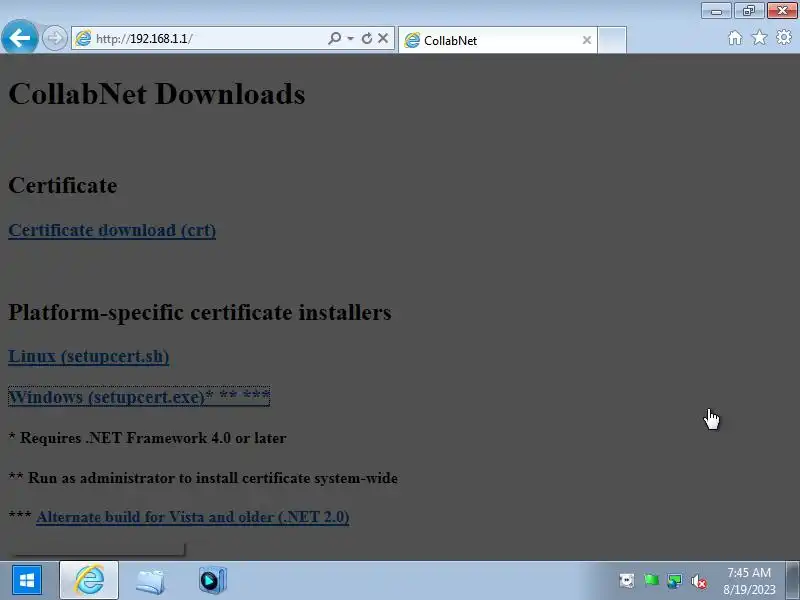Go back with the browser Back arrow

pos(19,37)
